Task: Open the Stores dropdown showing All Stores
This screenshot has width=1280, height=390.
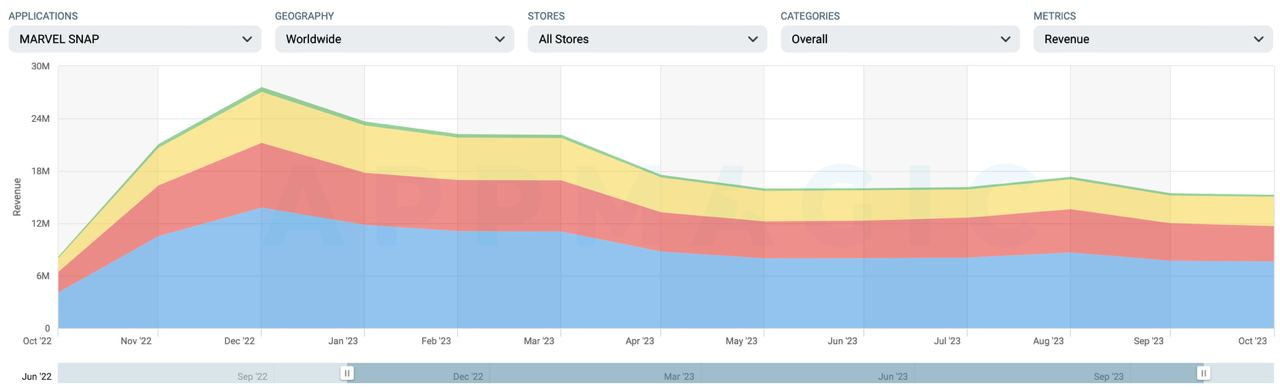Action: coord(647,39)
